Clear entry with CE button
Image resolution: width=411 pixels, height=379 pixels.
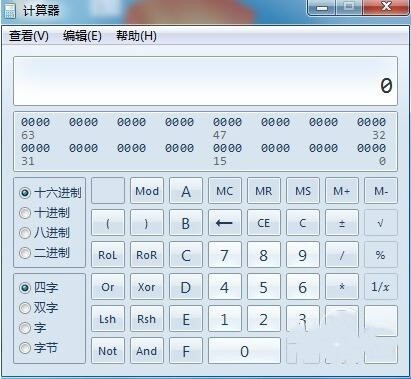(264, 223)
